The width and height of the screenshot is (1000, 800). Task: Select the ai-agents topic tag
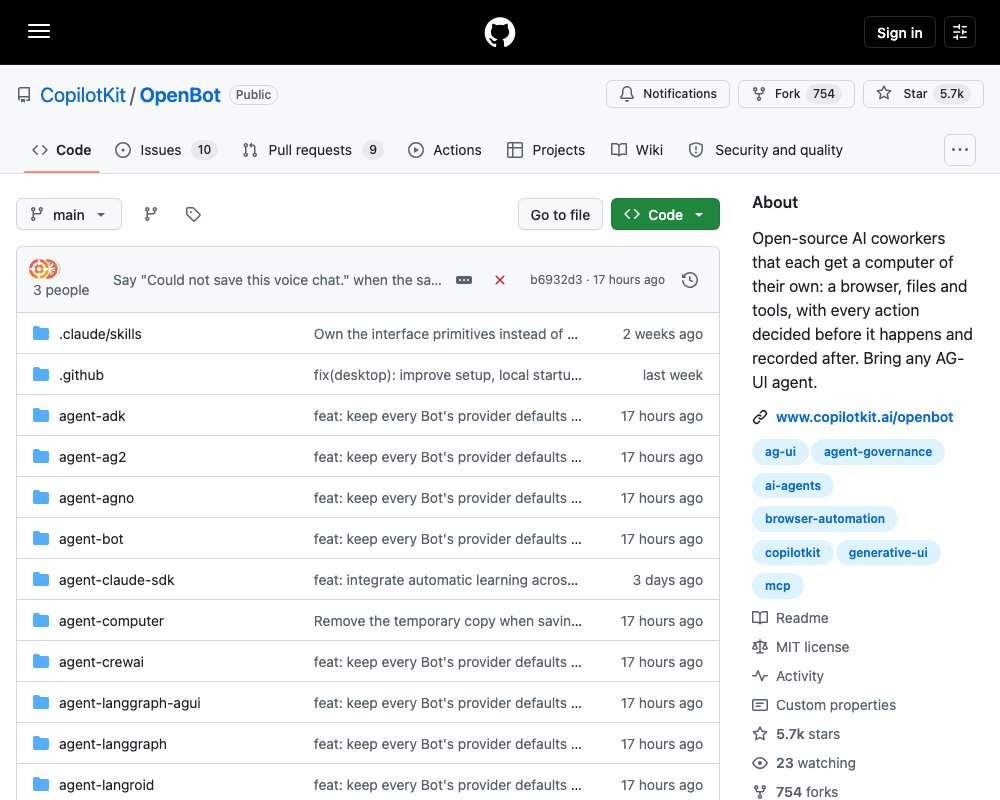[x=793, y=485]
